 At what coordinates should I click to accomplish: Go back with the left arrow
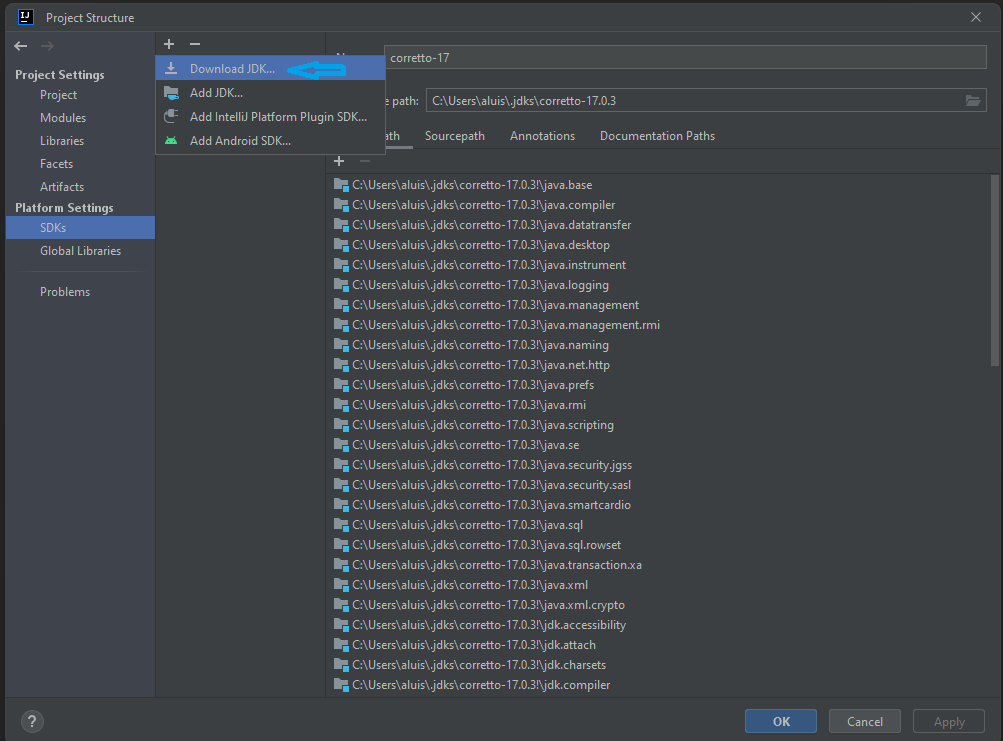pyautogui.click(x=20, y=46)
